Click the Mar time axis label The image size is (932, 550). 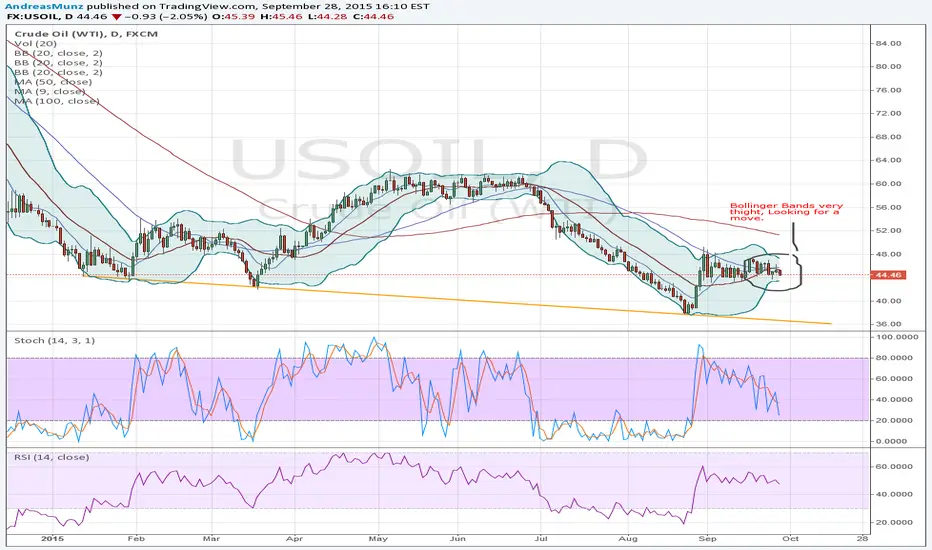[x=212, y=539]
